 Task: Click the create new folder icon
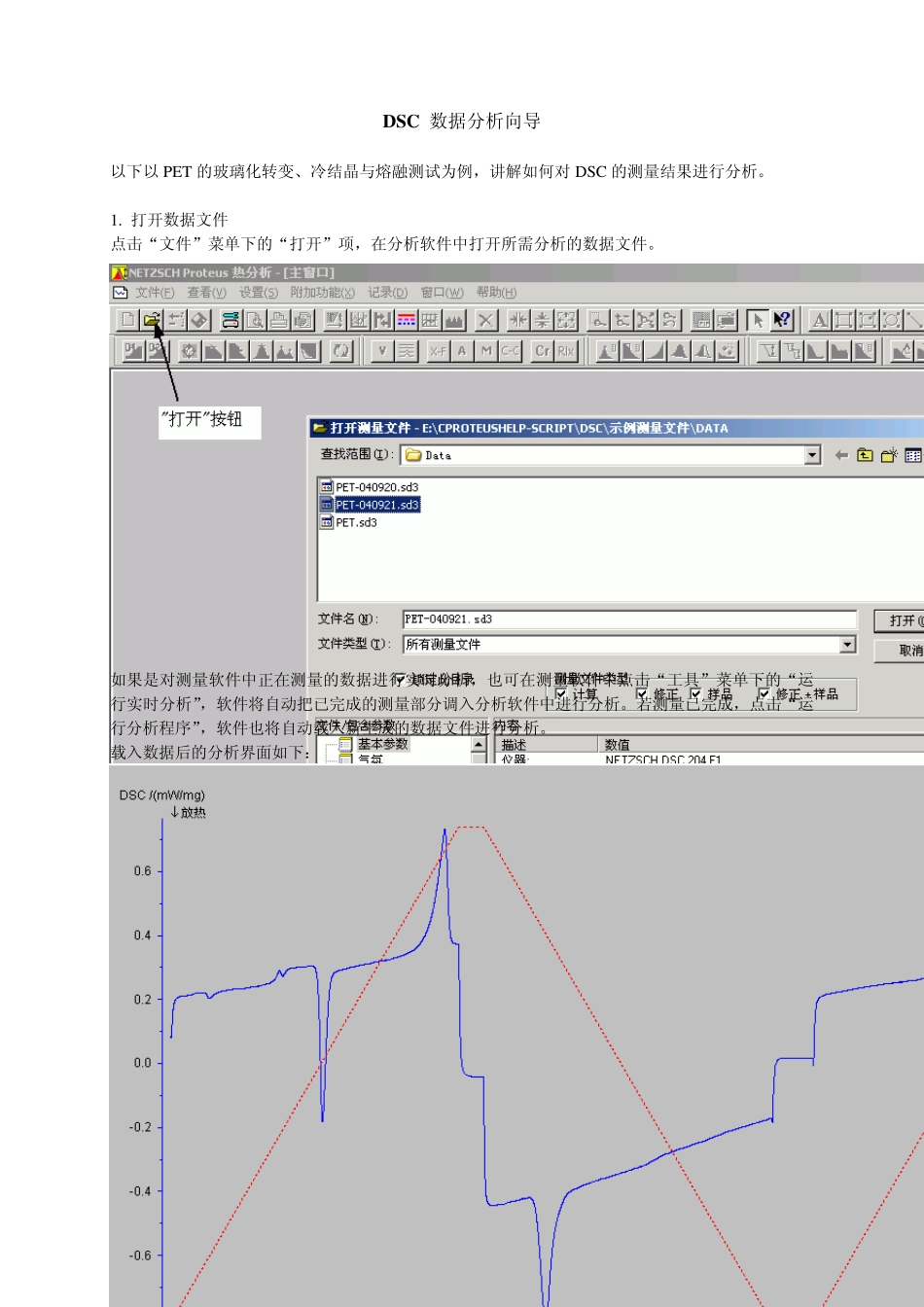click(888, 455)
